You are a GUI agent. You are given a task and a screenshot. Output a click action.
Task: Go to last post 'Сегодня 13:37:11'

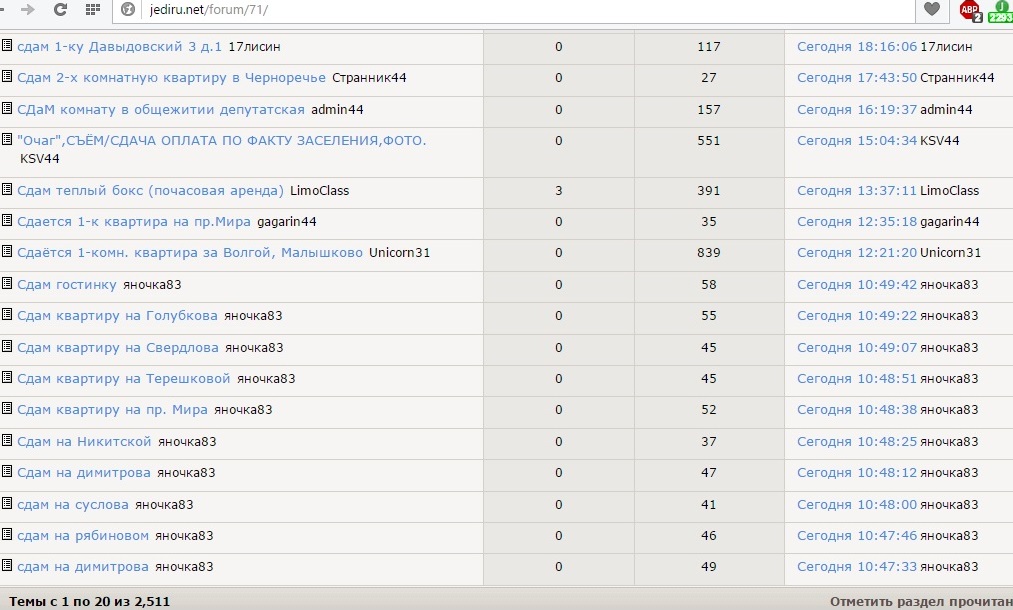(856, 191)
